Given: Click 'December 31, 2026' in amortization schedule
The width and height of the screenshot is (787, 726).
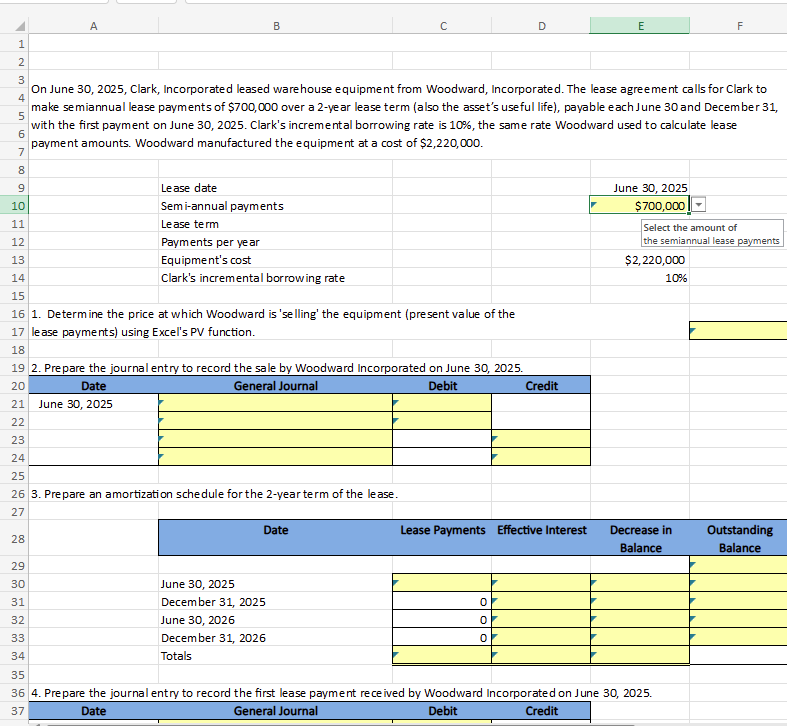Looking at the screenshot, I should tap(213, 638).
